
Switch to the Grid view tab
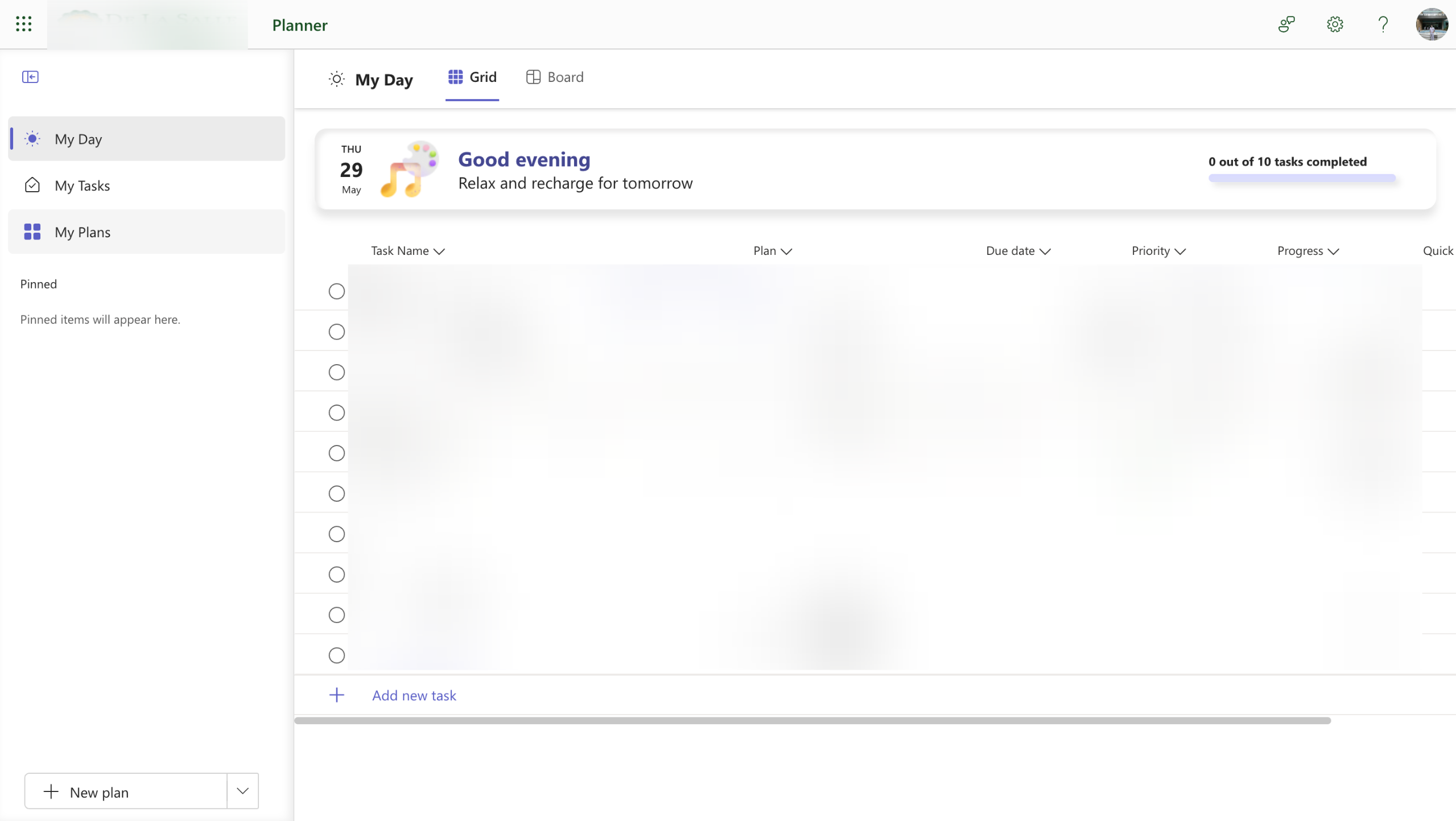point(472,77)
